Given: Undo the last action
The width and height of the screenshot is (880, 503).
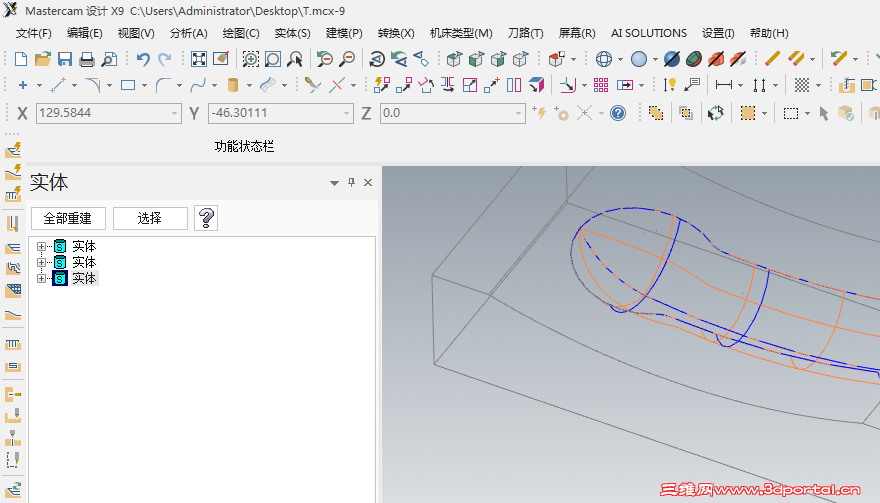Looking at the screenshot, I should (x=143, y=59).
